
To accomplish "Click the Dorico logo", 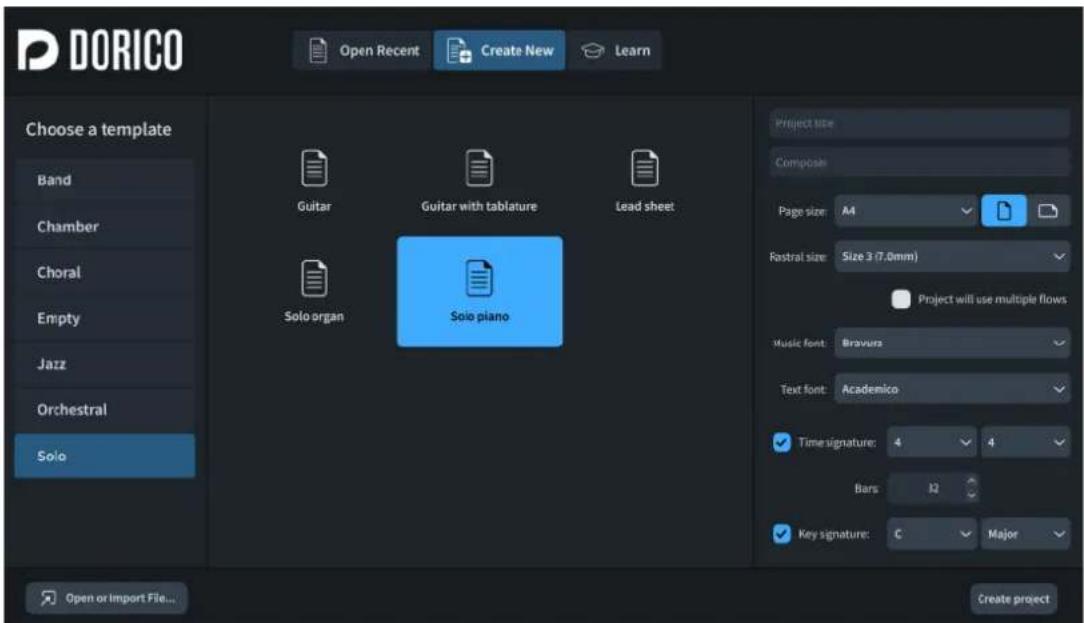I will (x=100, y=50).
